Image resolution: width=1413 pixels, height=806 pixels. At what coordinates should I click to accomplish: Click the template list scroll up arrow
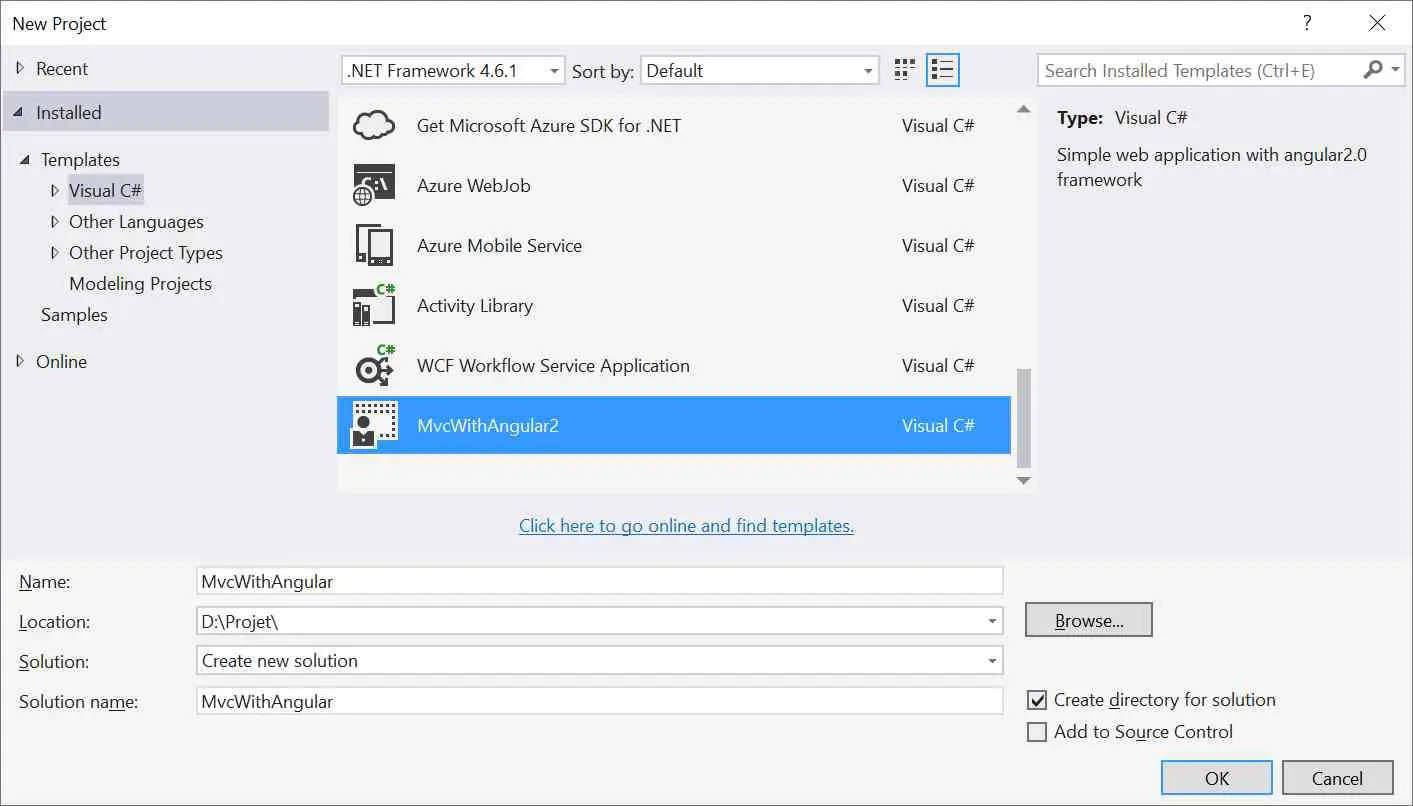(x=1023, y=109)
